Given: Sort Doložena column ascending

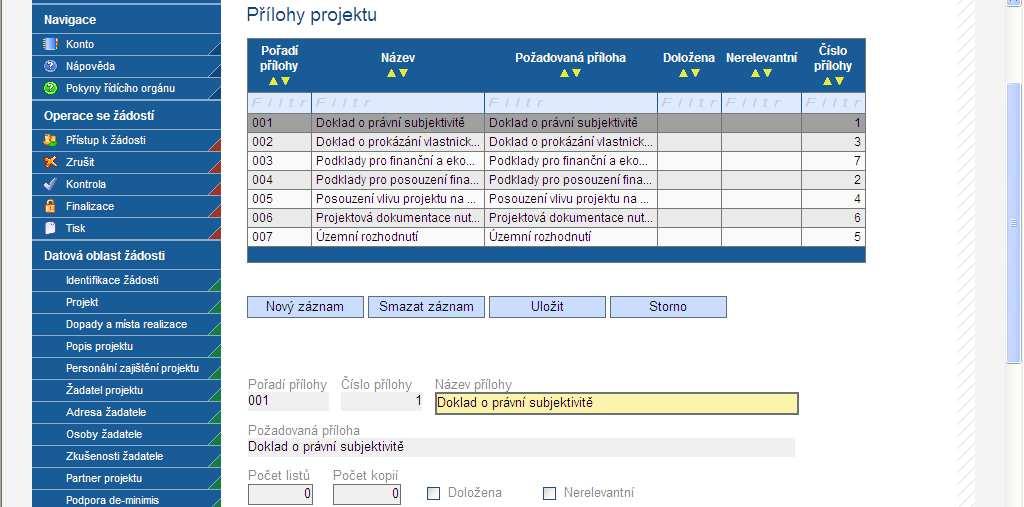Looking at the screenshot, I should pyautogui.click(x=683, y=73).
